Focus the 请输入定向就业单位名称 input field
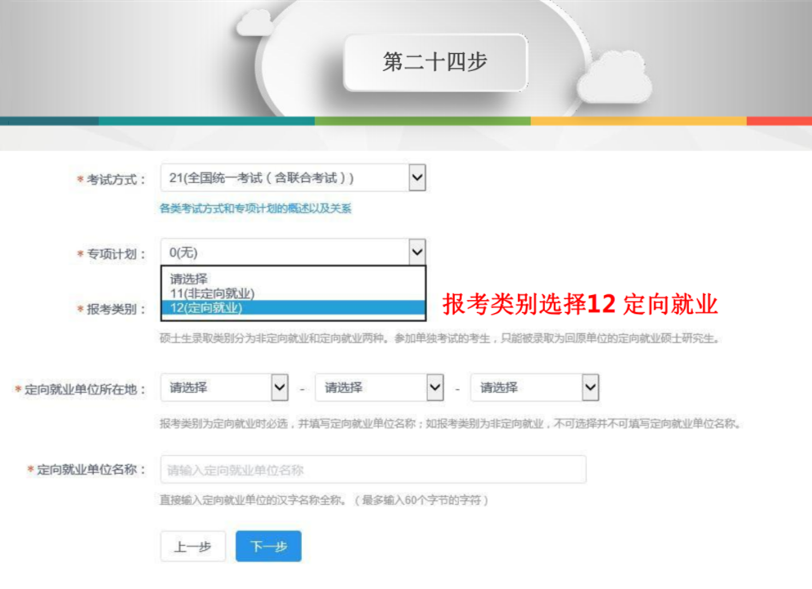The height and width of the screenshot is (589, 812). [x=373, y=469]
